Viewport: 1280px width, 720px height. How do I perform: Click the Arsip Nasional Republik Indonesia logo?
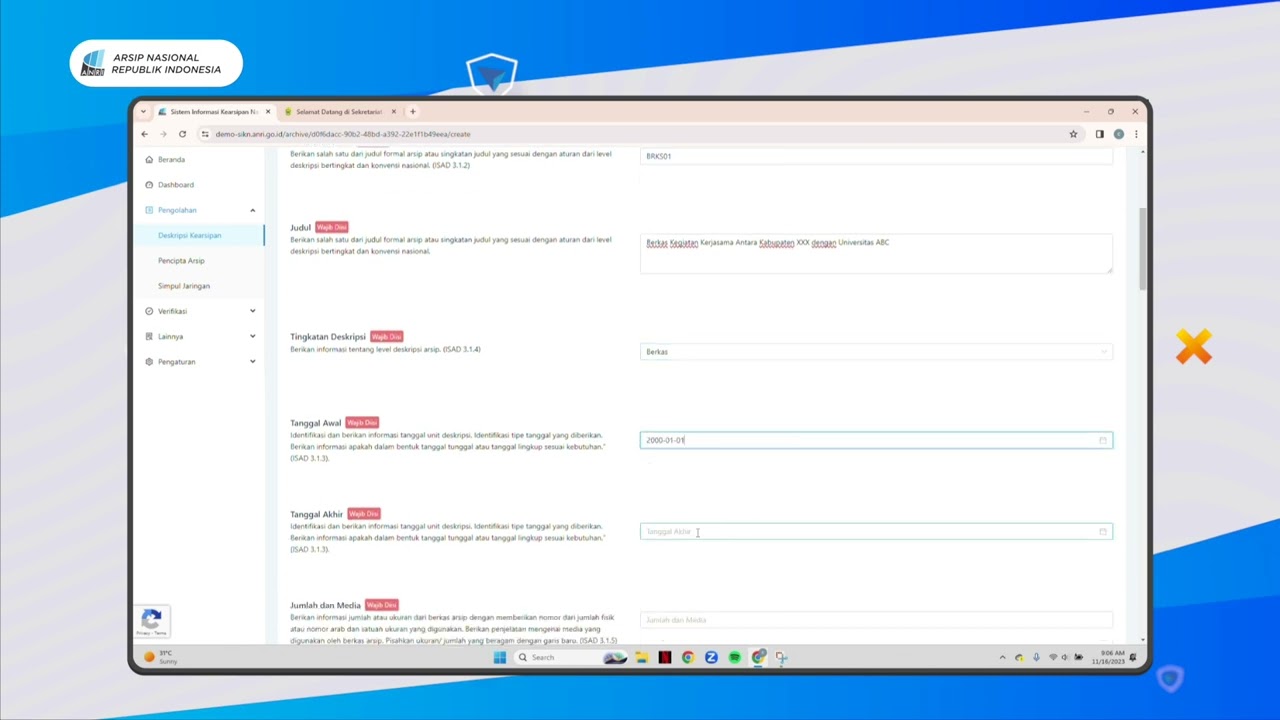coord(156,64)
